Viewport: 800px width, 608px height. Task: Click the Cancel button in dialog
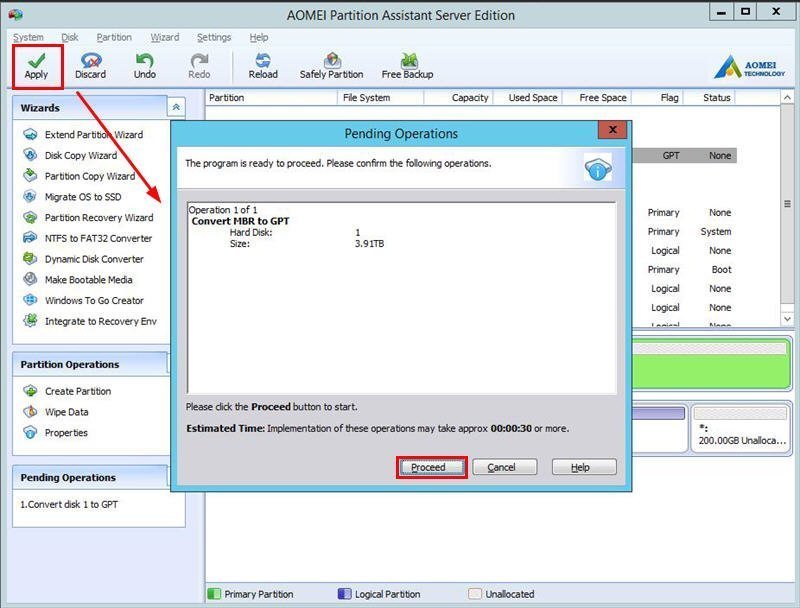(x=505, y=467)
